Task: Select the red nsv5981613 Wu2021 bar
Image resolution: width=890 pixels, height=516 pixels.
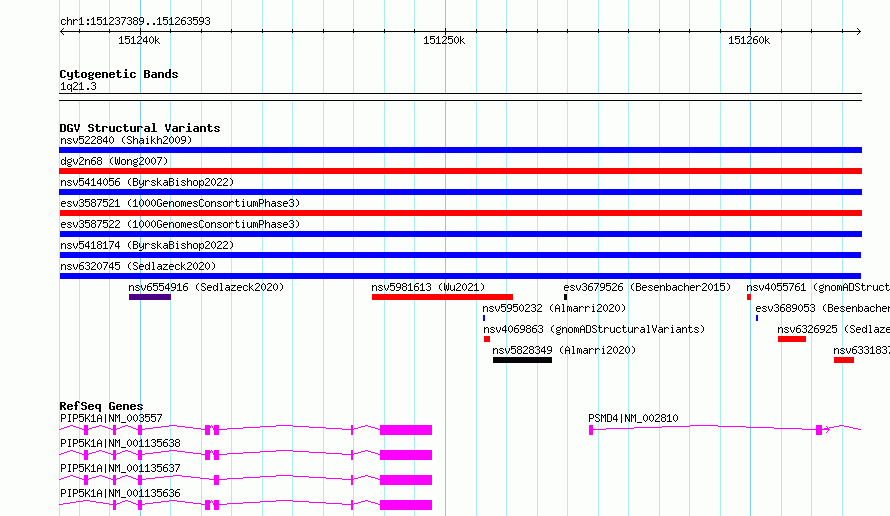Action: [x=442, y=297]
